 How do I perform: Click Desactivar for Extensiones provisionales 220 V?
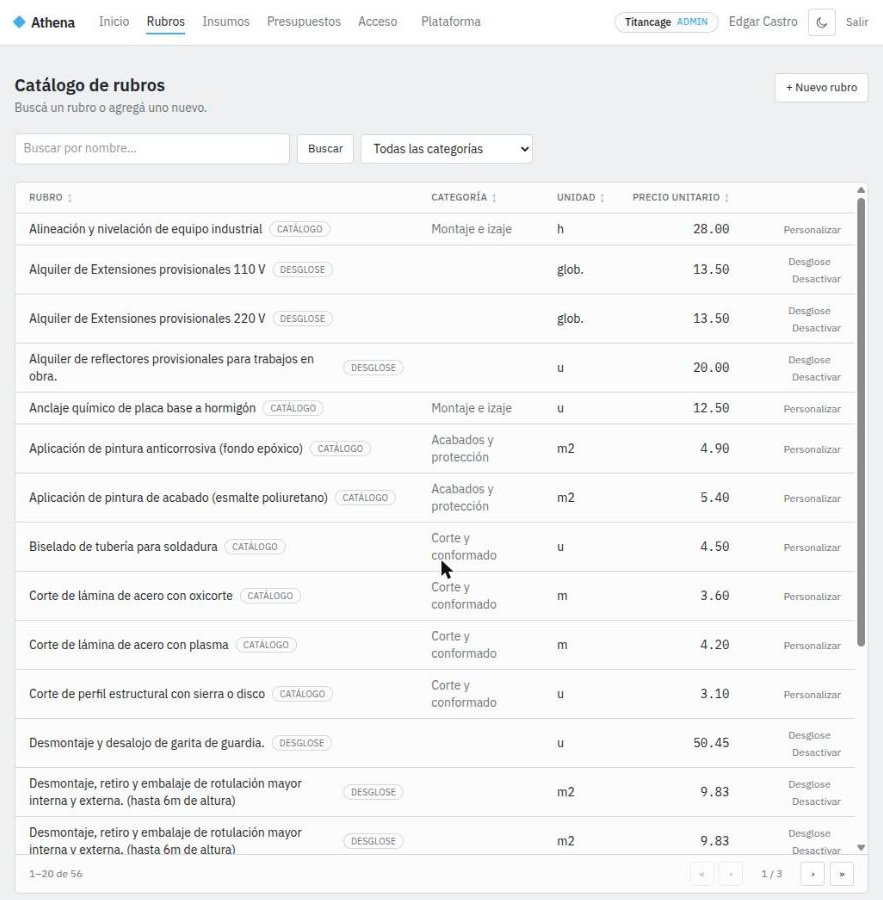click(x=816, y=328)
